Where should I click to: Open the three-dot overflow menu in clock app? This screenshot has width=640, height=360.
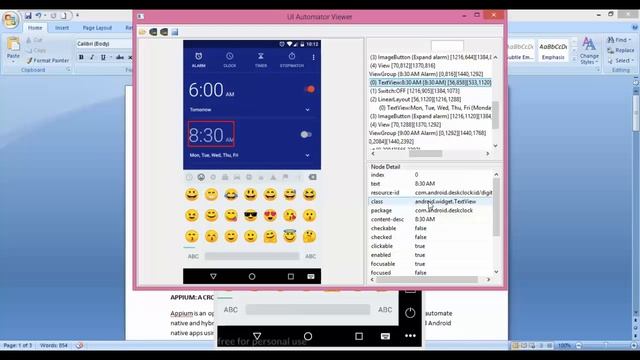tap(313, 58)
